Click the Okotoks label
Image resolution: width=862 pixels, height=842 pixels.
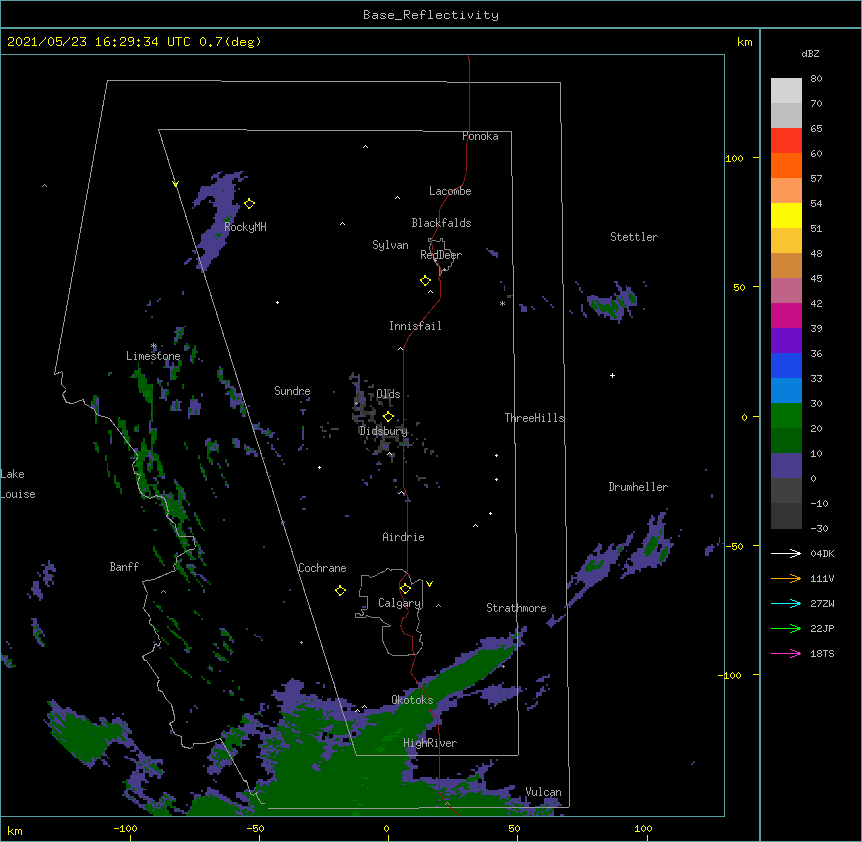pos(412,700)
